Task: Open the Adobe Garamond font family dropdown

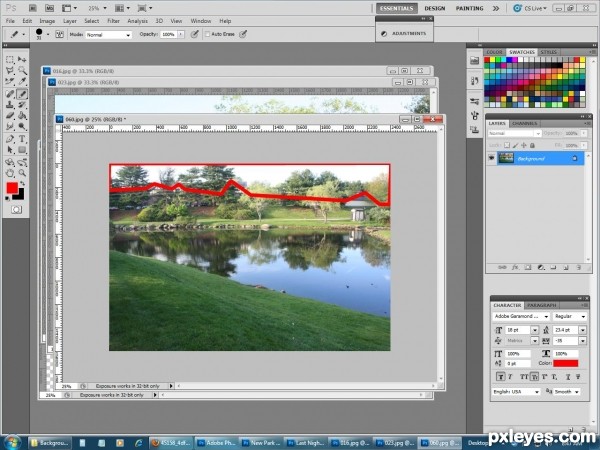Action: tap(521, 316)
